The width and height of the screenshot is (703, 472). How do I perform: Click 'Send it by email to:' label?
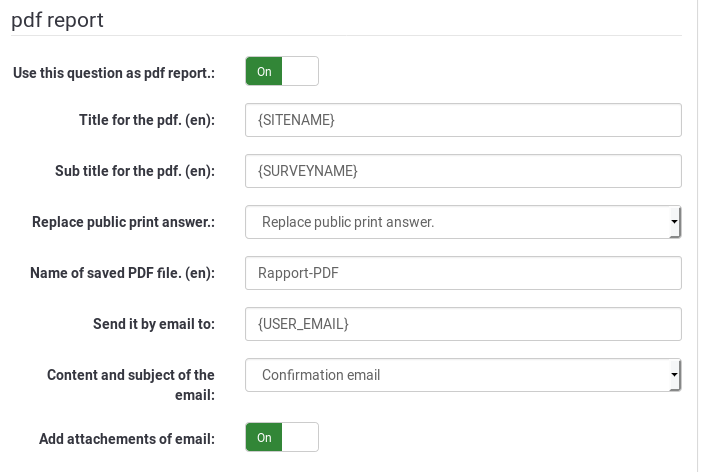click(x=154, y=324)
